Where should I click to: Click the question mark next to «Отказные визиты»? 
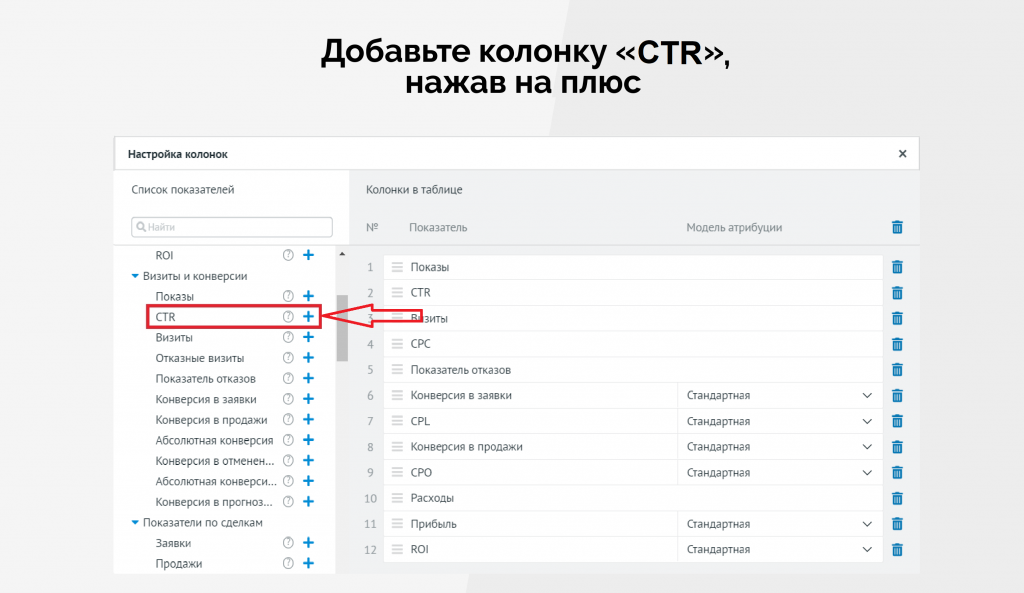click(288, 357)
